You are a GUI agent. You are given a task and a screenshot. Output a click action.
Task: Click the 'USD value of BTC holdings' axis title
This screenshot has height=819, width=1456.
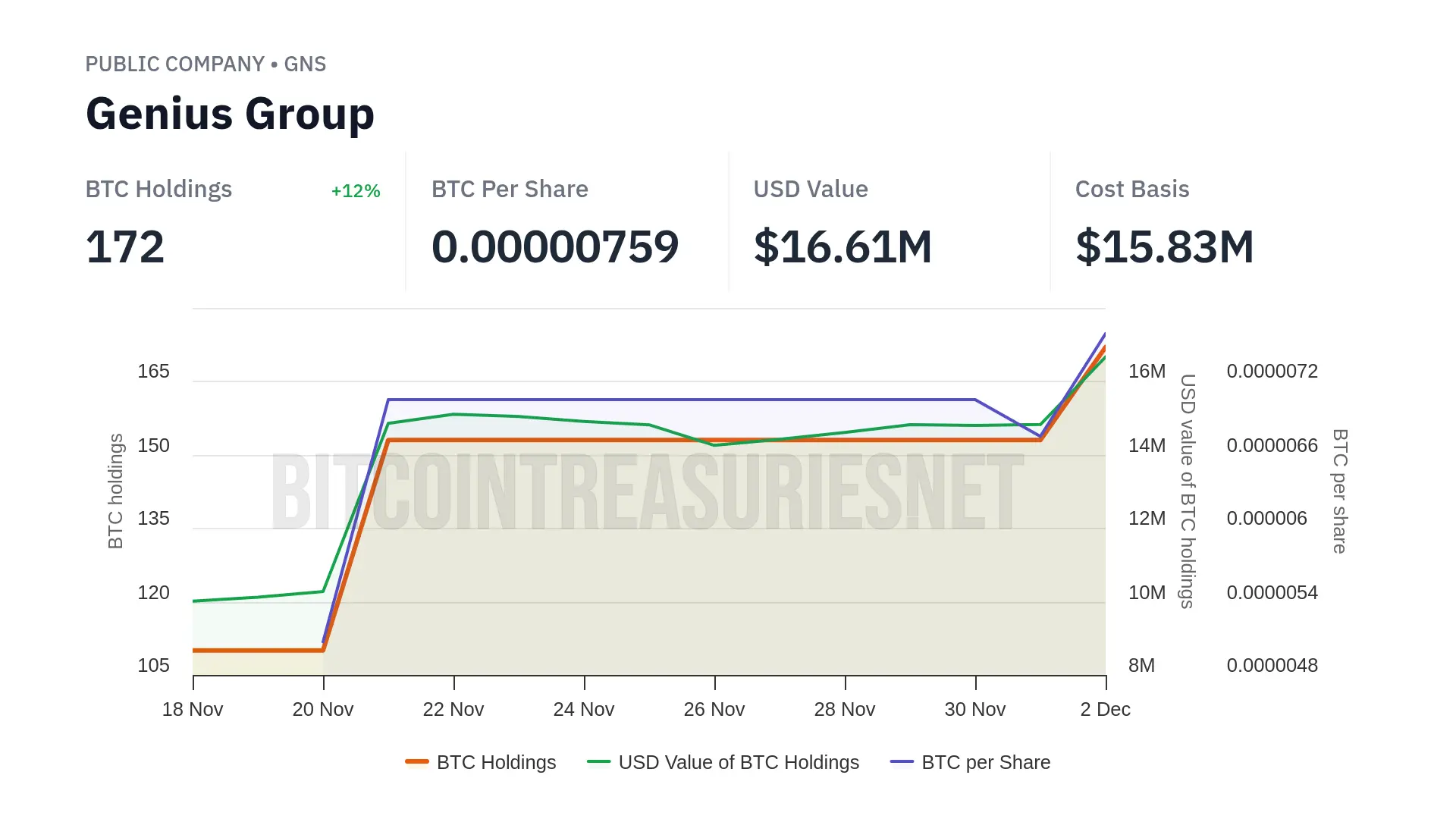click(x=1188, y=491)
